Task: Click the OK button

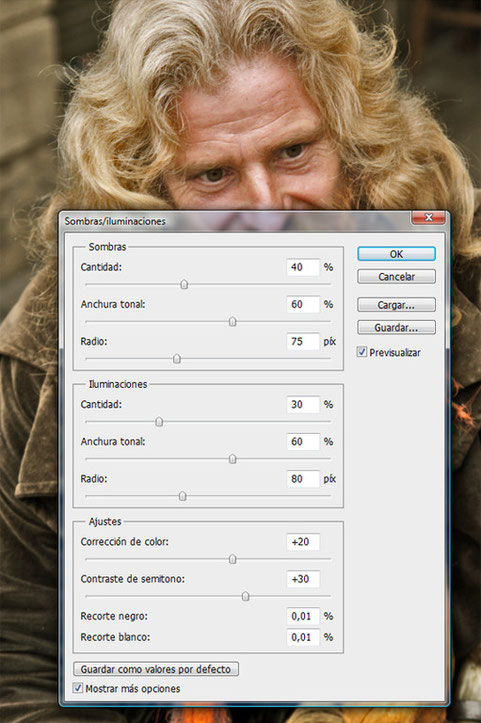Action: [x=396, y=254]
